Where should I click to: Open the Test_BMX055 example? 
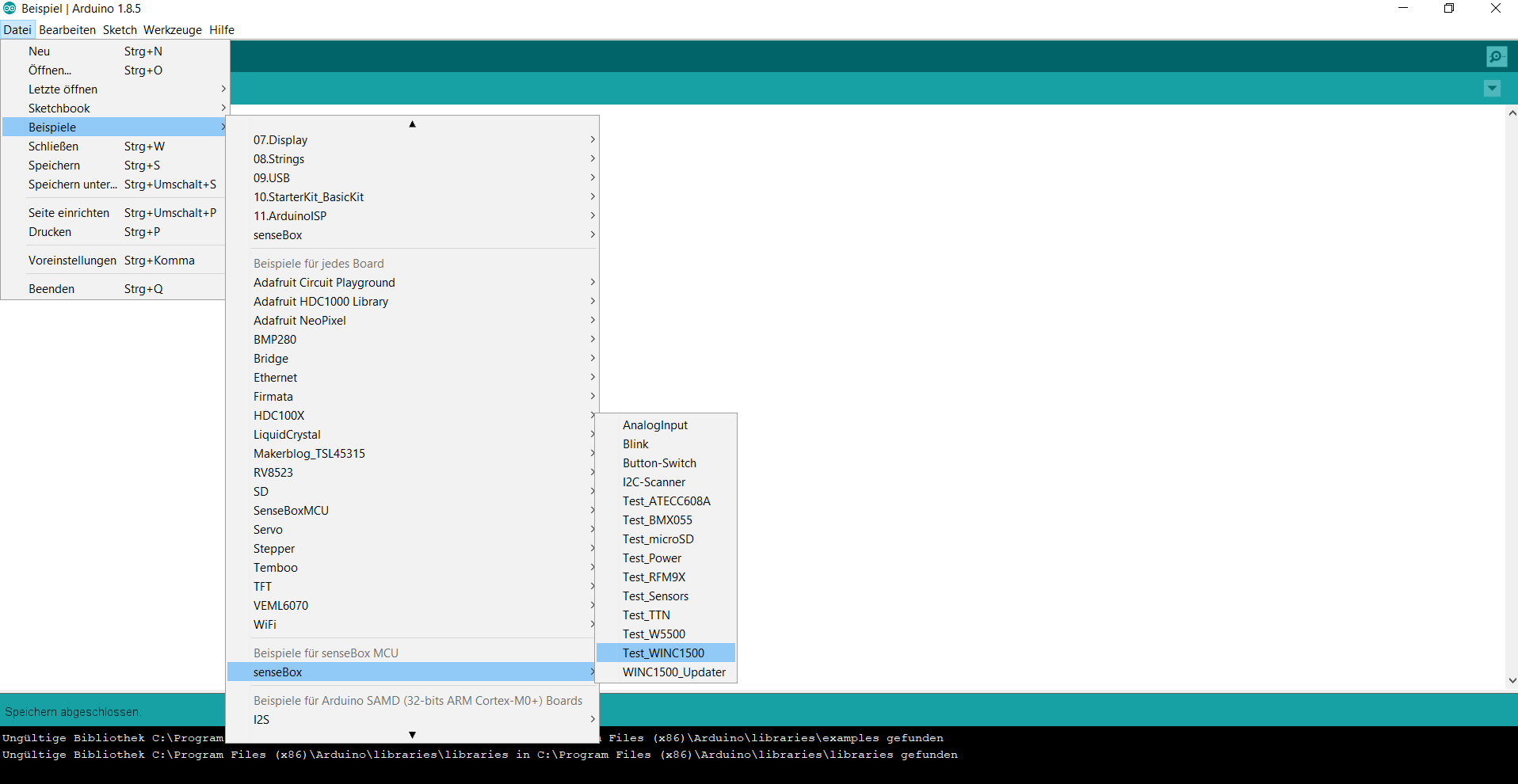point(666,520)
